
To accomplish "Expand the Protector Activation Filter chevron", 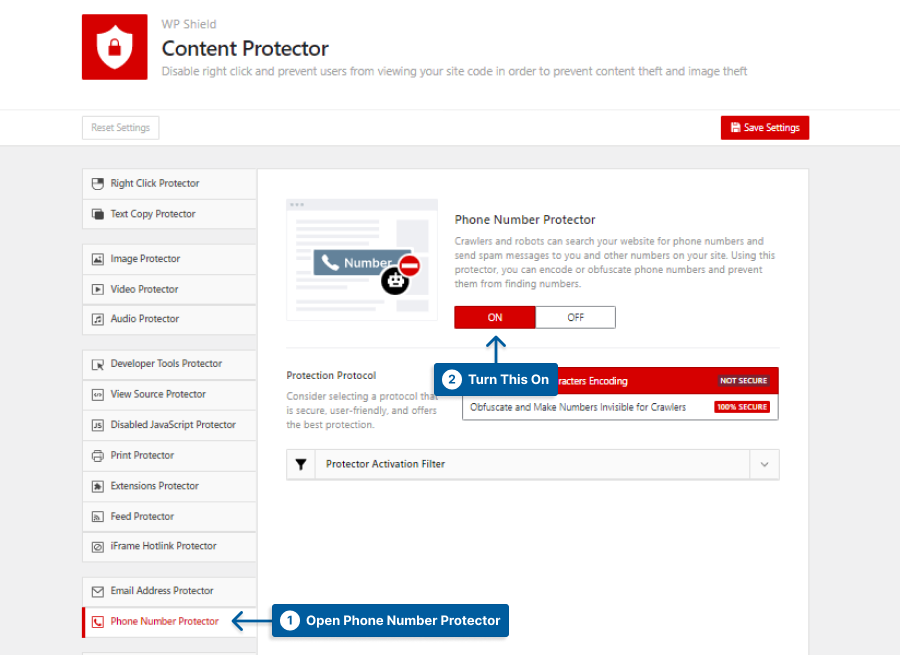I will [x=764, y=465].
